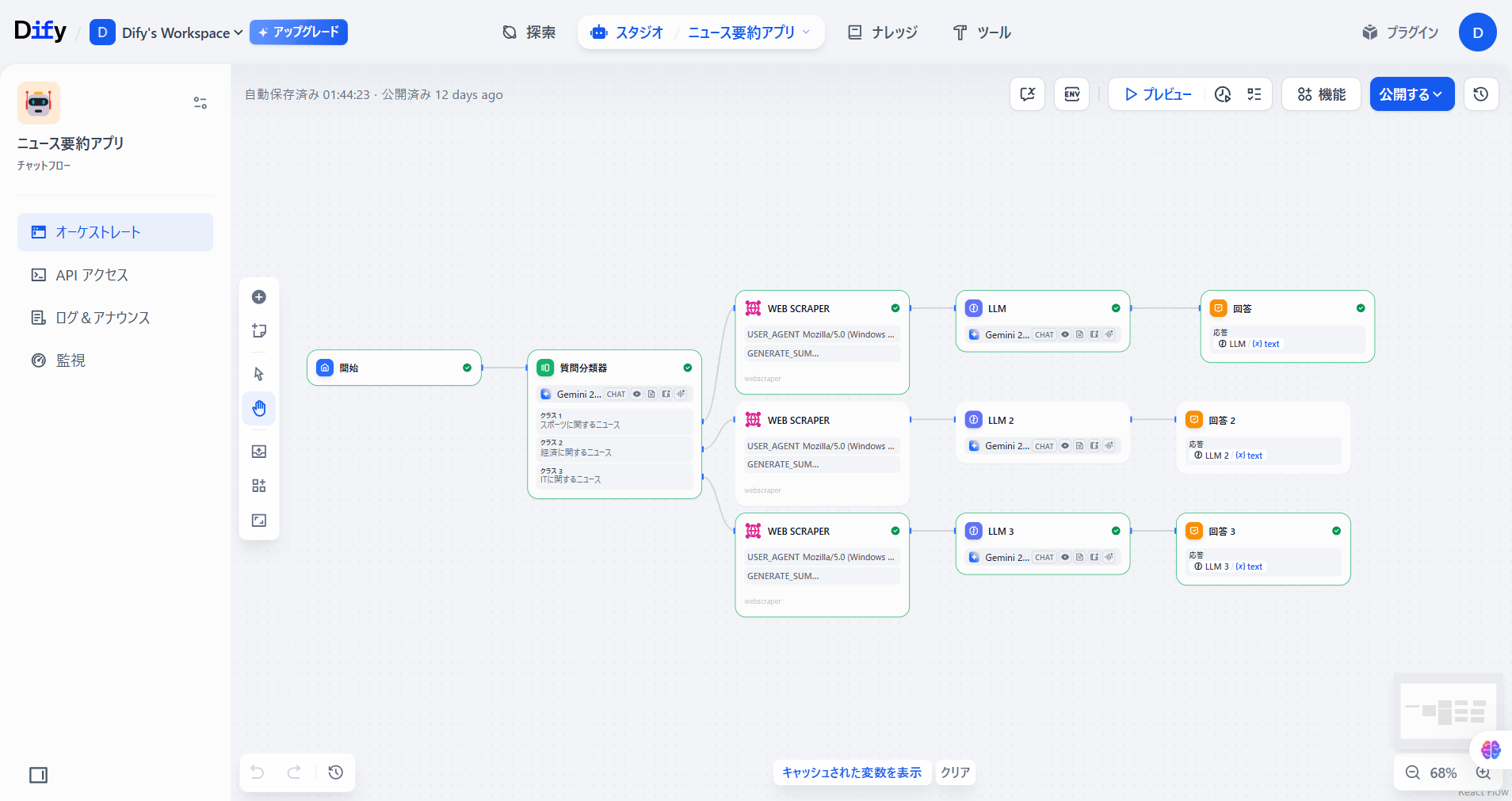Open the API アクセス menu item
The height and width of the screenshot is (801, 1512).
pos(91,275)
